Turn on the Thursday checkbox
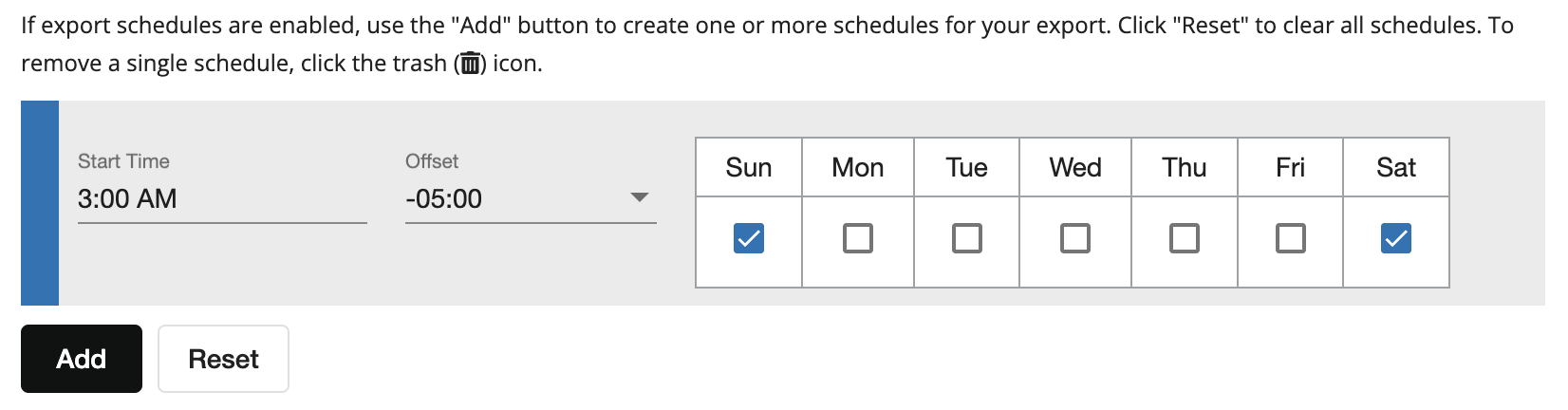Viewport: 1568px width, 410px height. 1184,238
